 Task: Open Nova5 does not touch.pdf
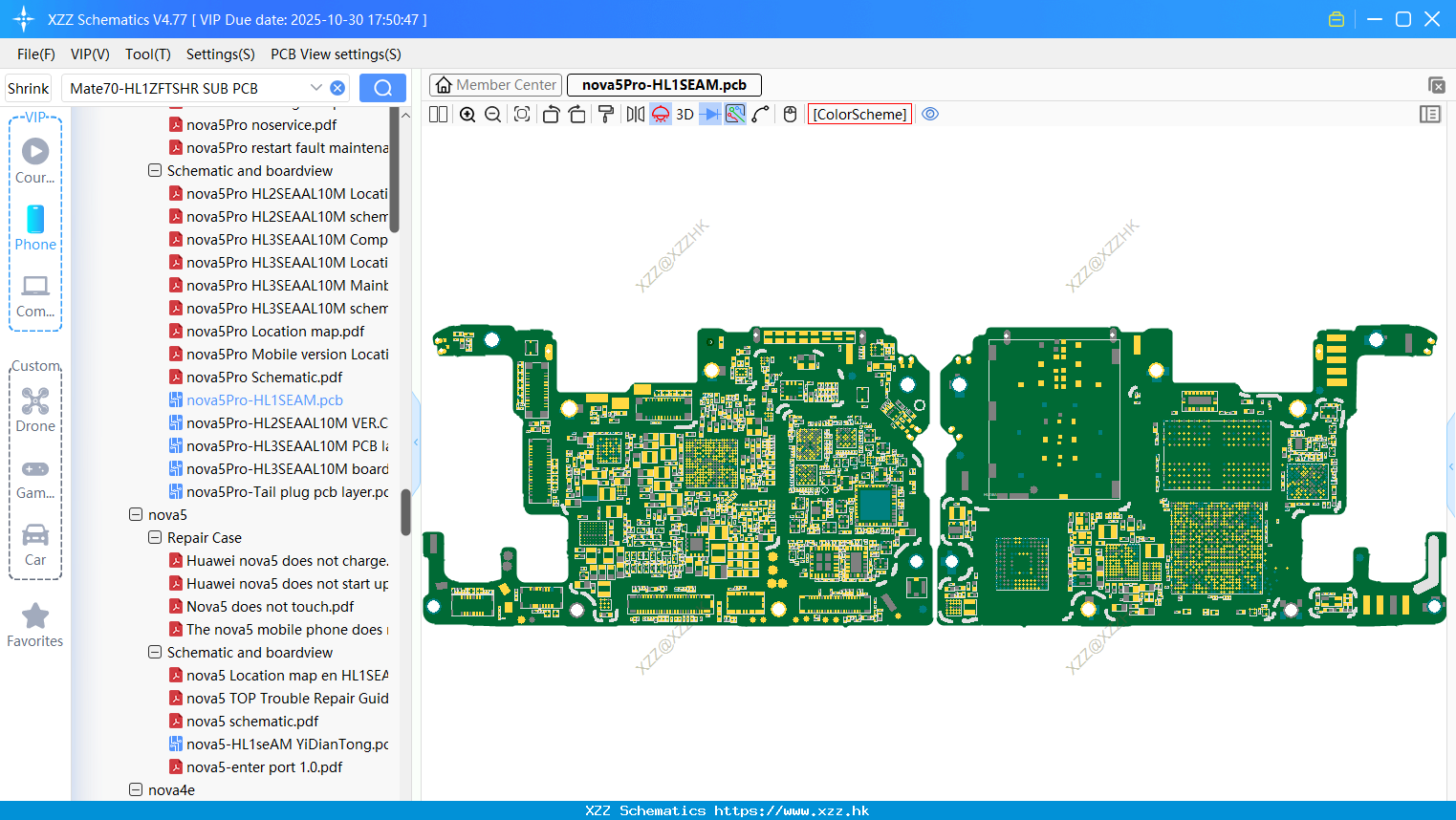click(x=270, y=607)
